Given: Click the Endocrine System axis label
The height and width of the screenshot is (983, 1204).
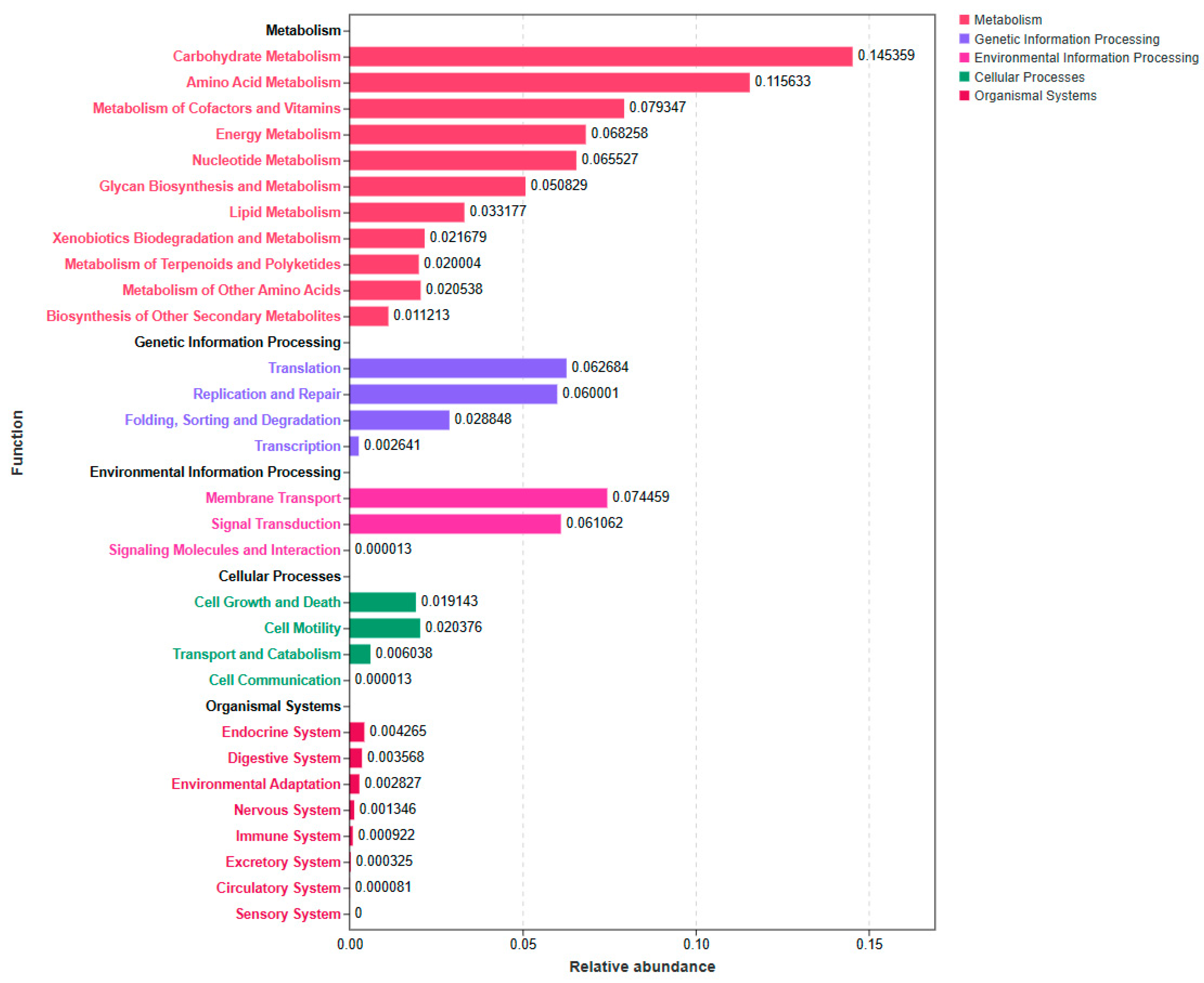Looking at the screenshot, I should 281,732.
